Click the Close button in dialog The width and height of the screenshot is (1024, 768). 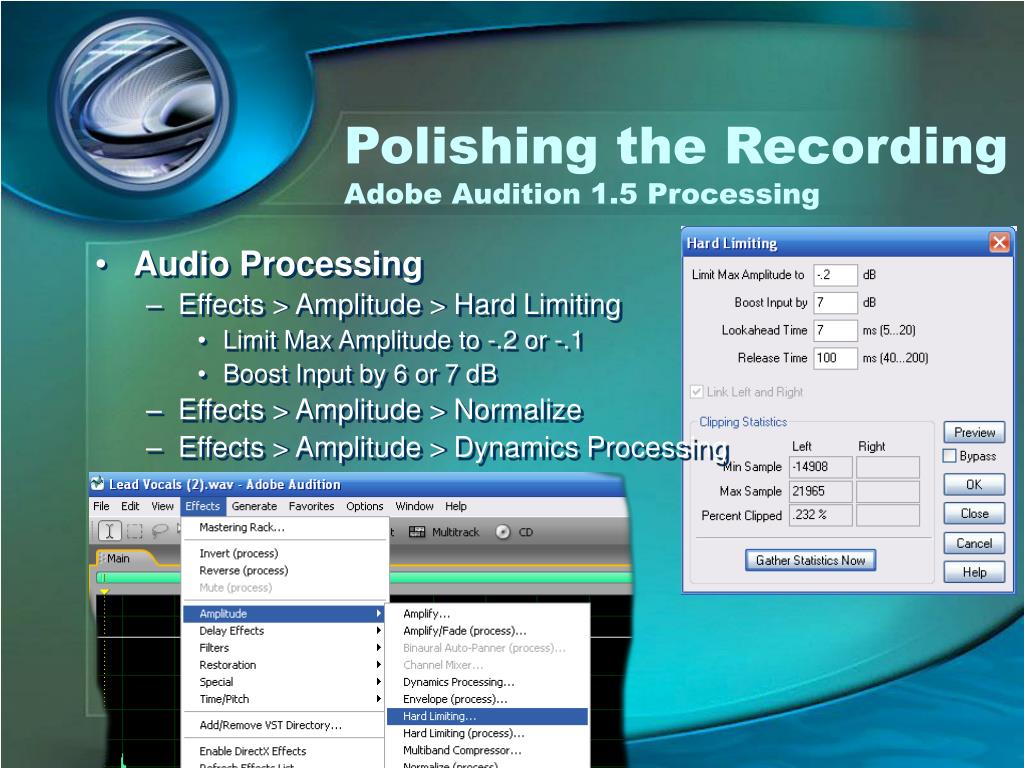[974, 514]
